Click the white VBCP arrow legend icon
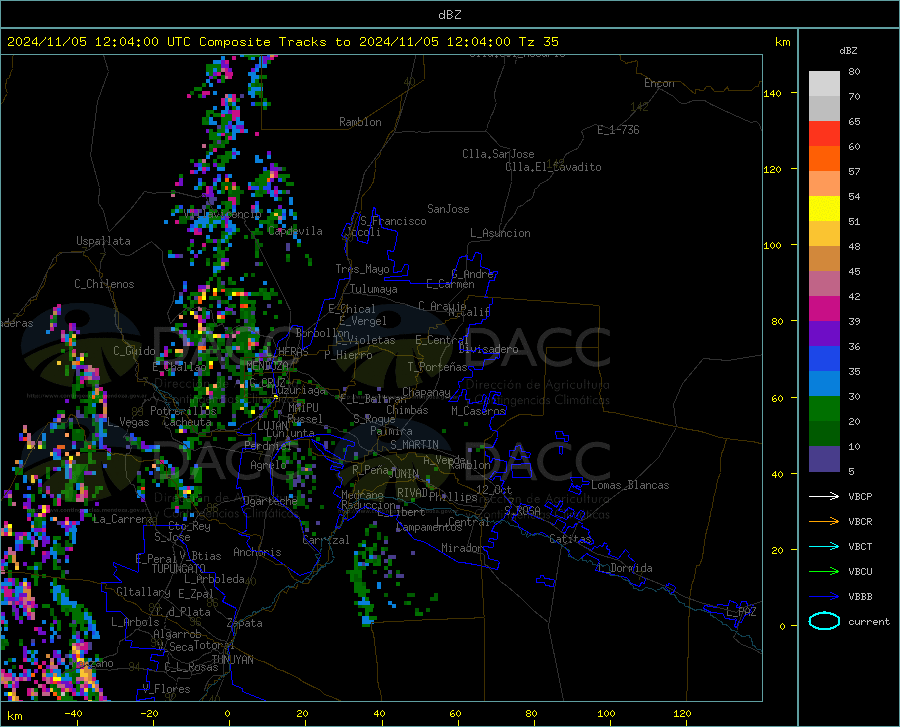Viewport: 900px width, 727px height. 824,496
